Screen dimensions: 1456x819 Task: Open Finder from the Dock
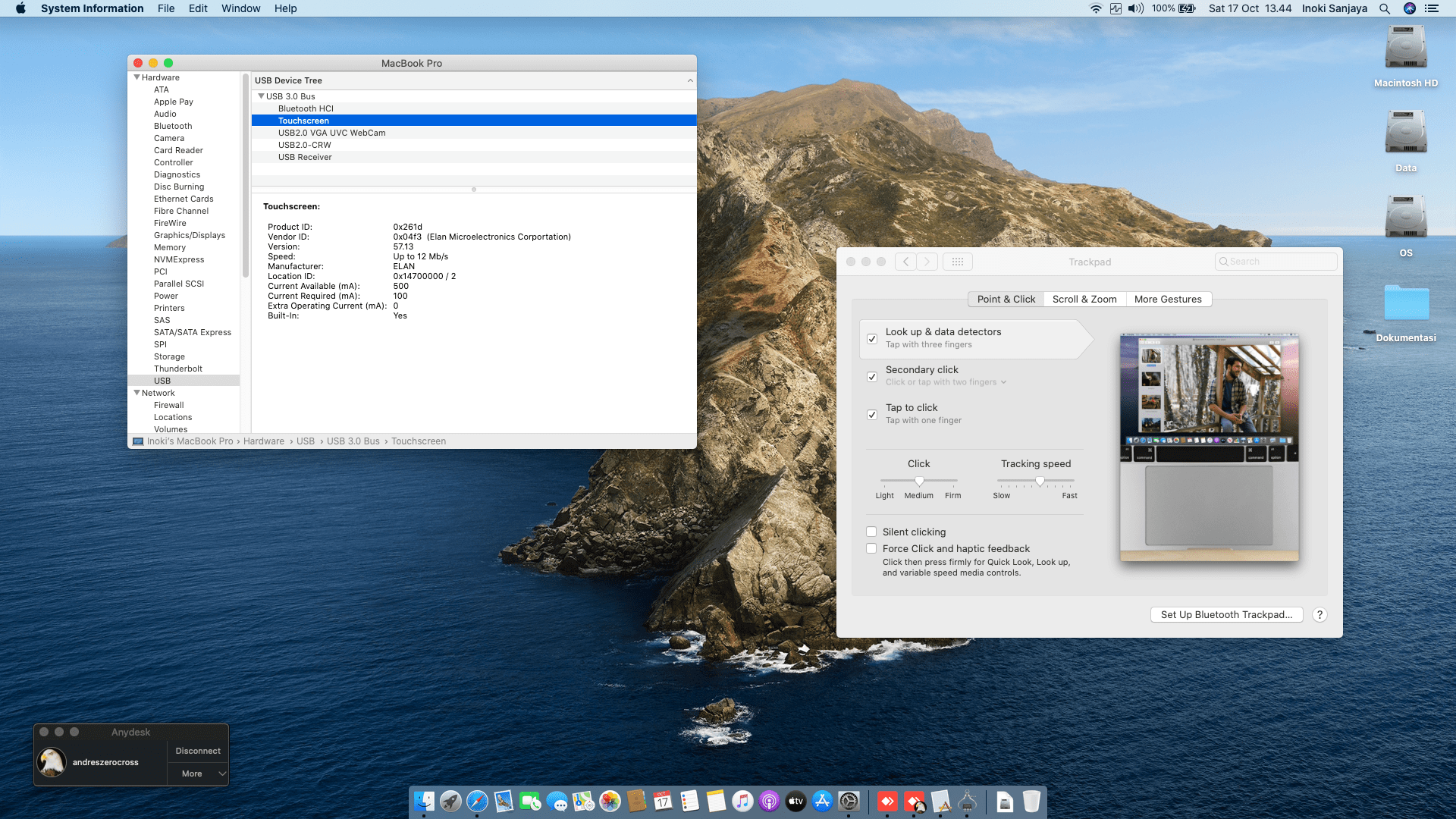coord(424,801)
